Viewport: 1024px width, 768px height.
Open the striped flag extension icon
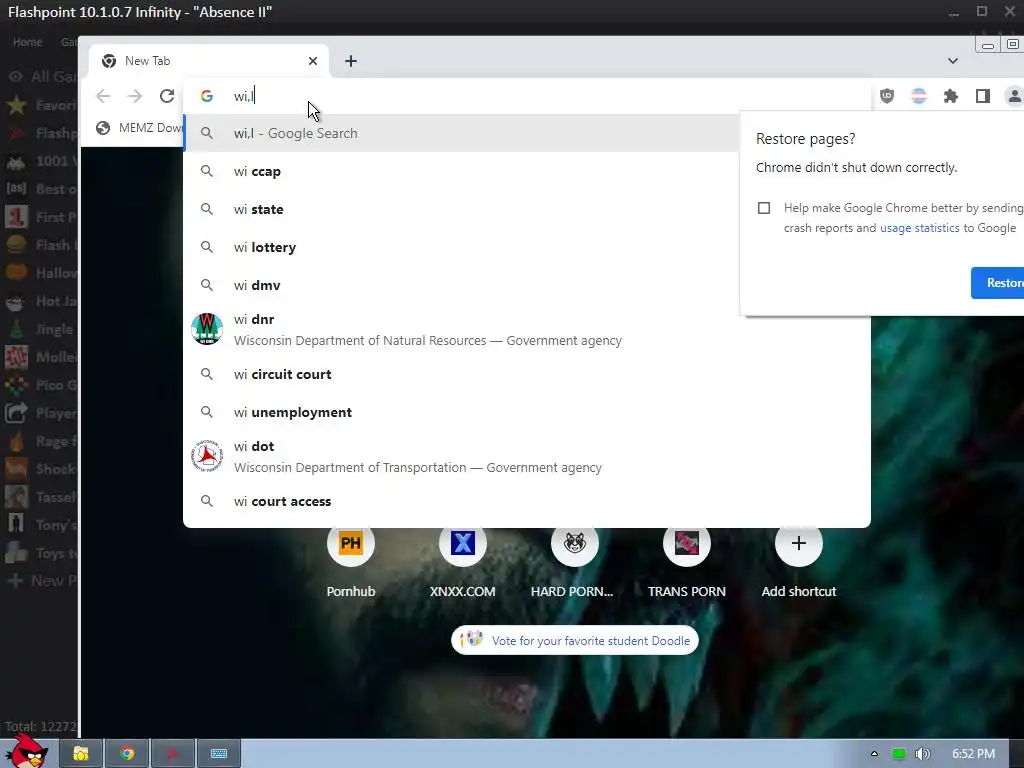click(x=919, y=96)
